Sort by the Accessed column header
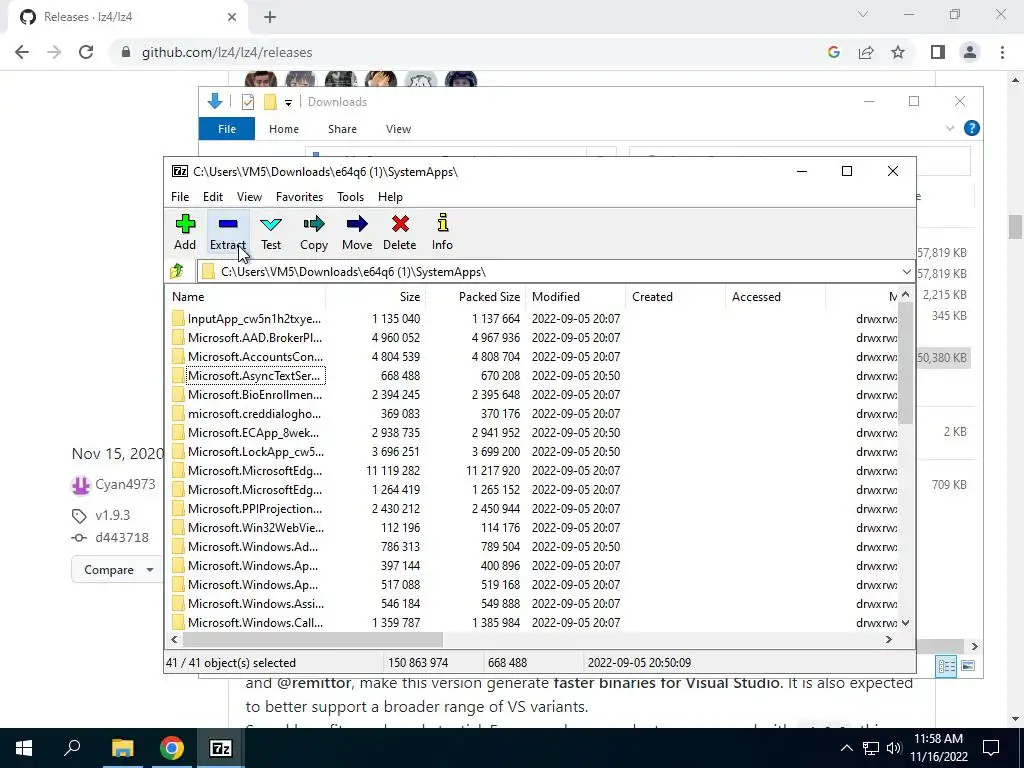The height and width of the screenshot is (768, 1024). (x=775, y=296)
